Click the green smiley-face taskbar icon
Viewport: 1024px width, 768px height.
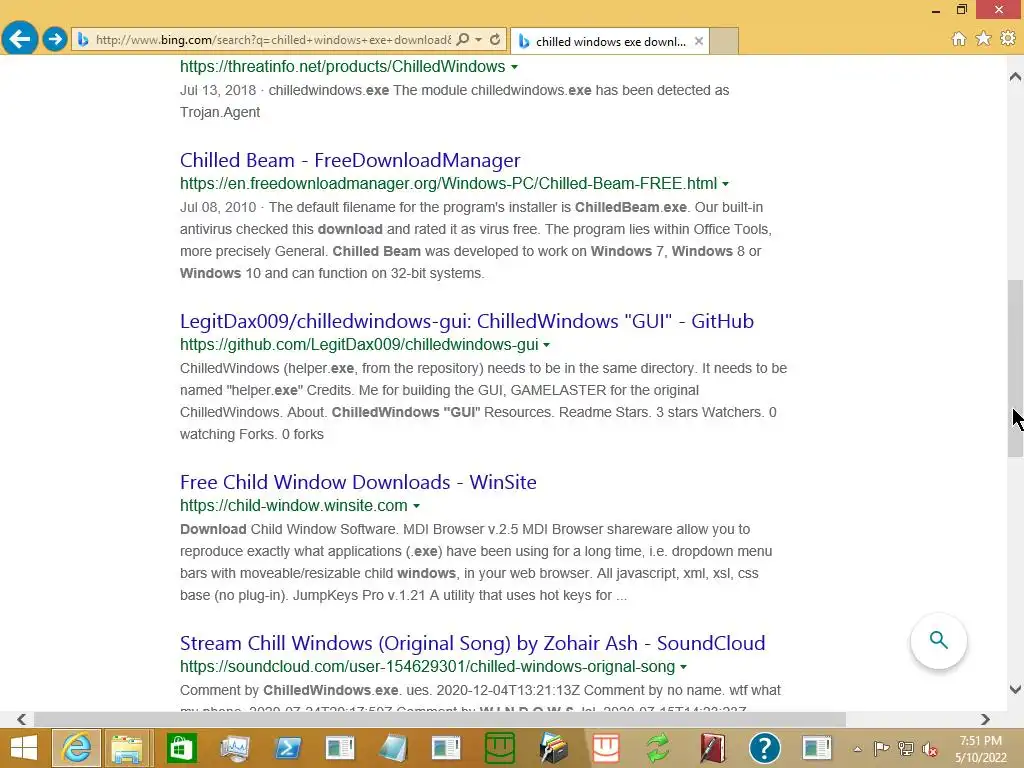[x=500, y=748]
